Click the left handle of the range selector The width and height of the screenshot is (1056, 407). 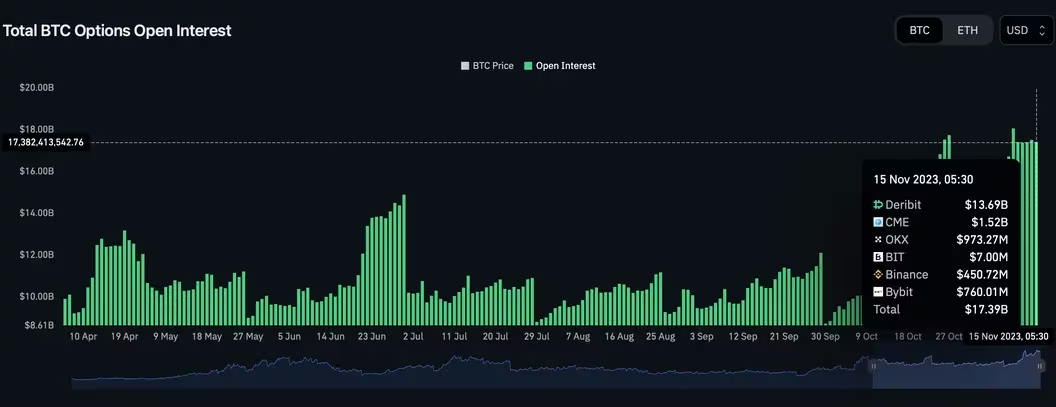tap(875, 367)
